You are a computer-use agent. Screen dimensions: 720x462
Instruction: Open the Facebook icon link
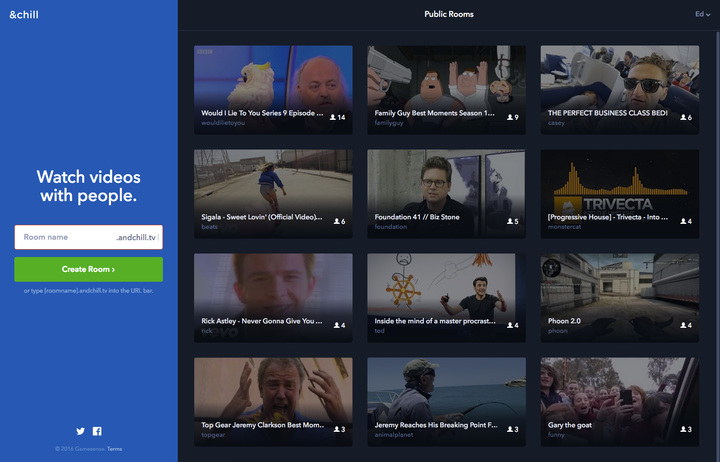(97, 431)
